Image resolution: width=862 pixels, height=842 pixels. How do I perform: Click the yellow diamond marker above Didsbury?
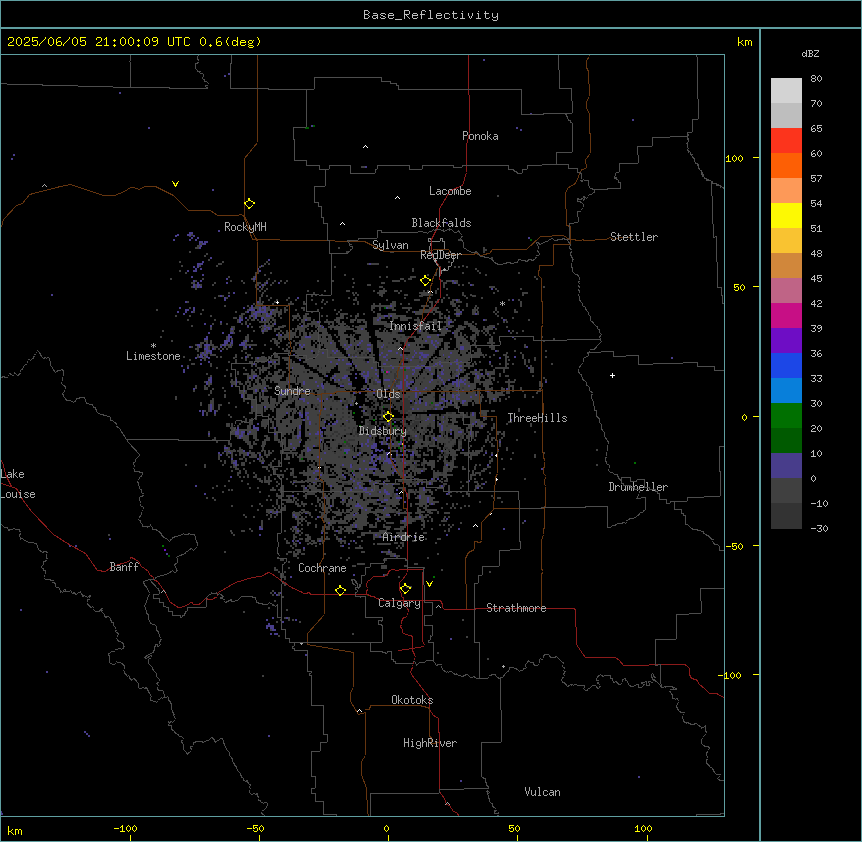tap(388, 417)
